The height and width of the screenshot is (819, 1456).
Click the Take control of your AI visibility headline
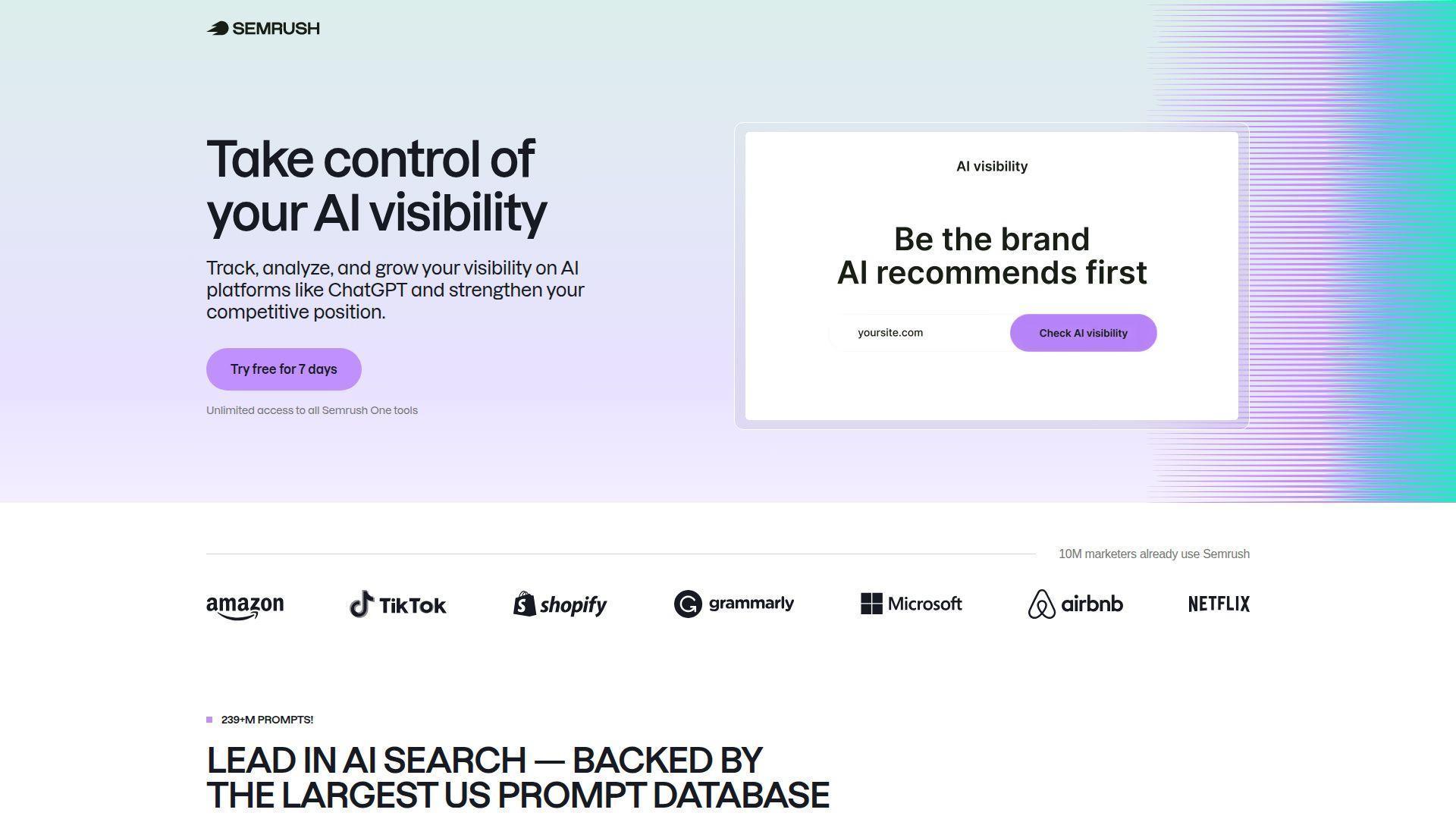coord(376,186)
